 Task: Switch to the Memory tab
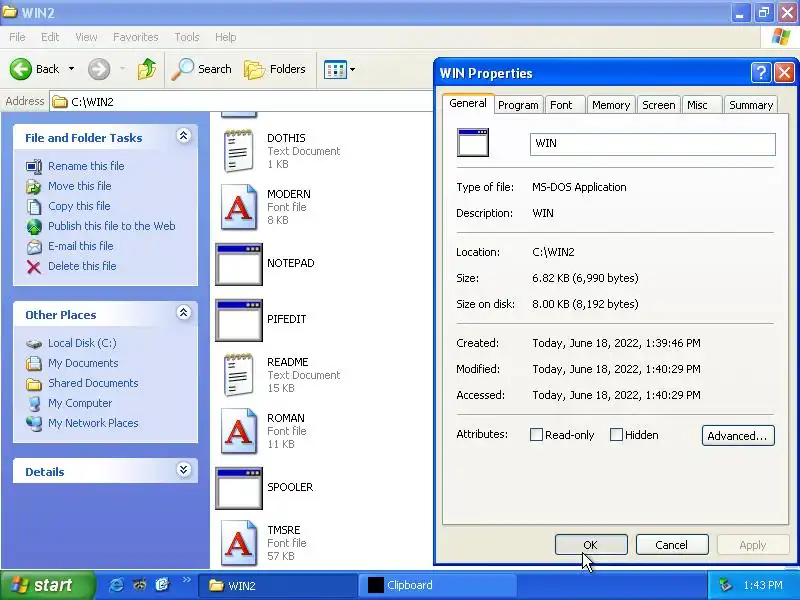[611, 105]
